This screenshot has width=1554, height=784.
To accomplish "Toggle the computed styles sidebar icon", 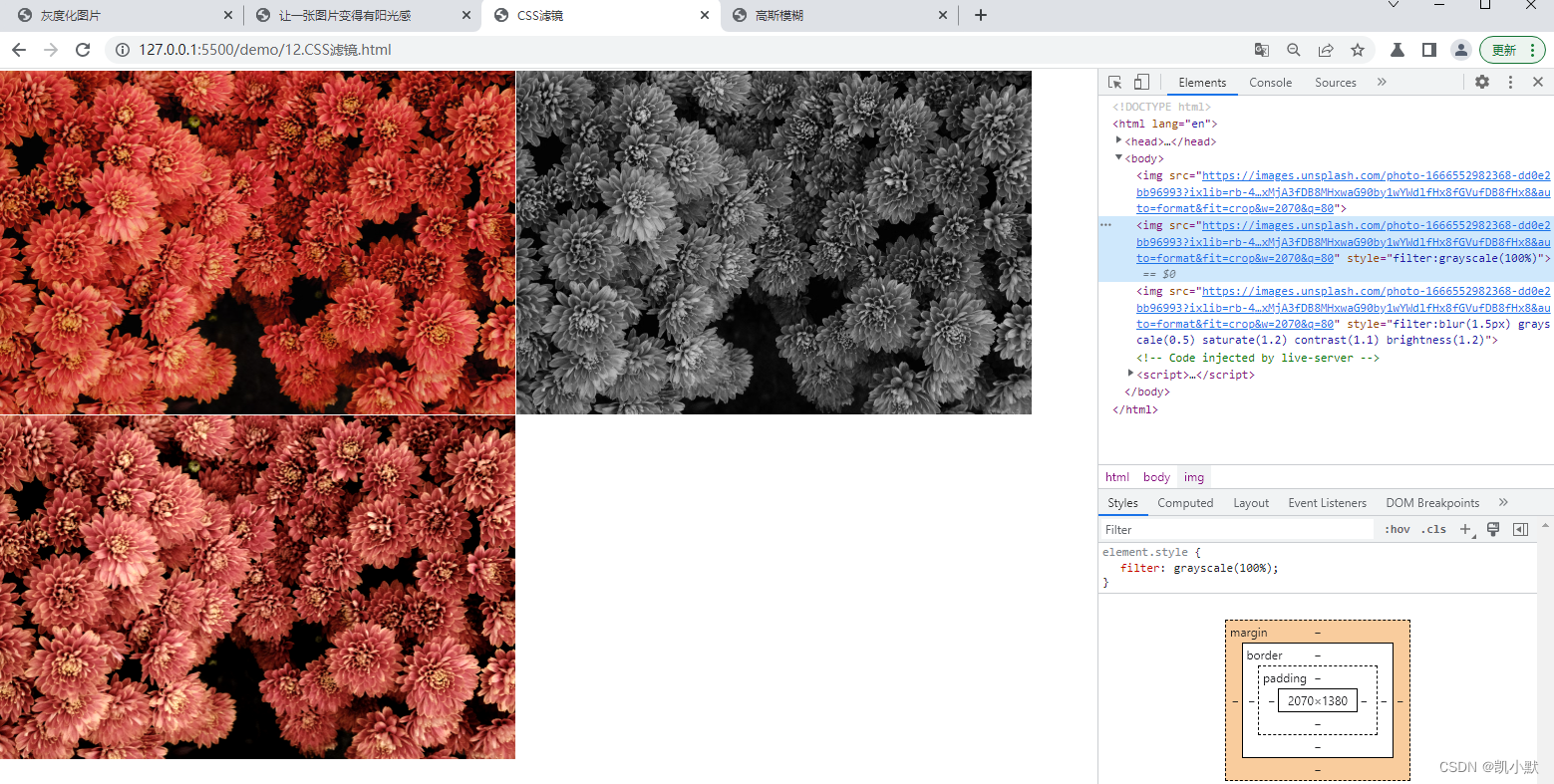I will pyautogui.click(x=1520, y=529).
